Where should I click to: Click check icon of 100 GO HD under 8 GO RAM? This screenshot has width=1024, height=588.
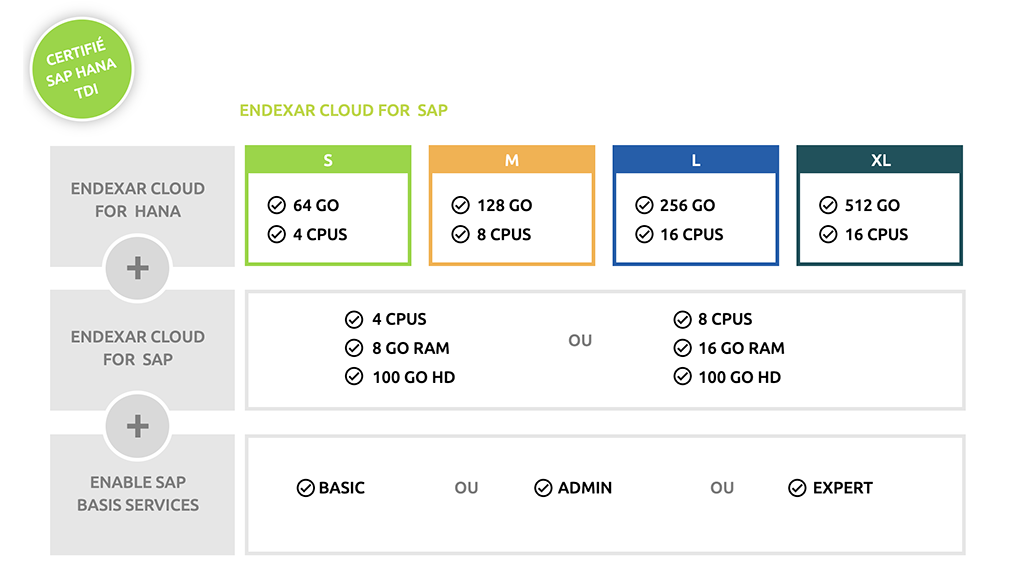pyautogui.click(x=354, y=377)
